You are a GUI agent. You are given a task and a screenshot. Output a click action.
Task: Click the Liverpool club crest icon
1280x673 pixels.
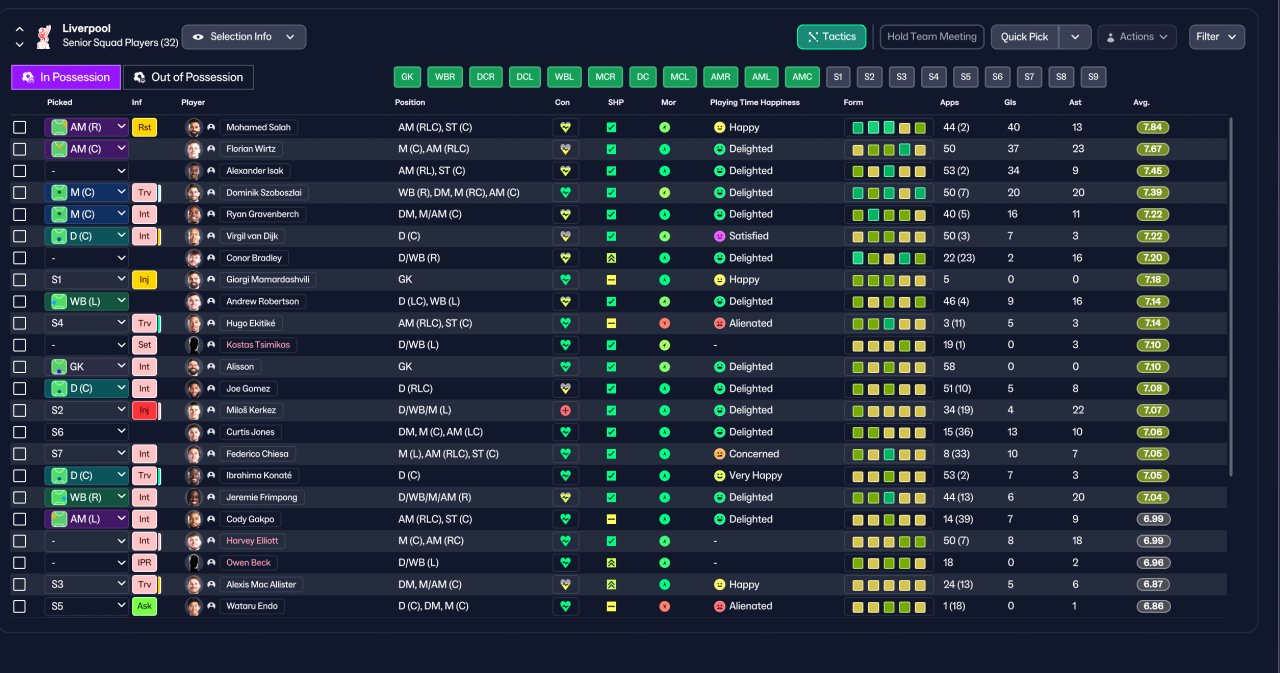(43, 37)
